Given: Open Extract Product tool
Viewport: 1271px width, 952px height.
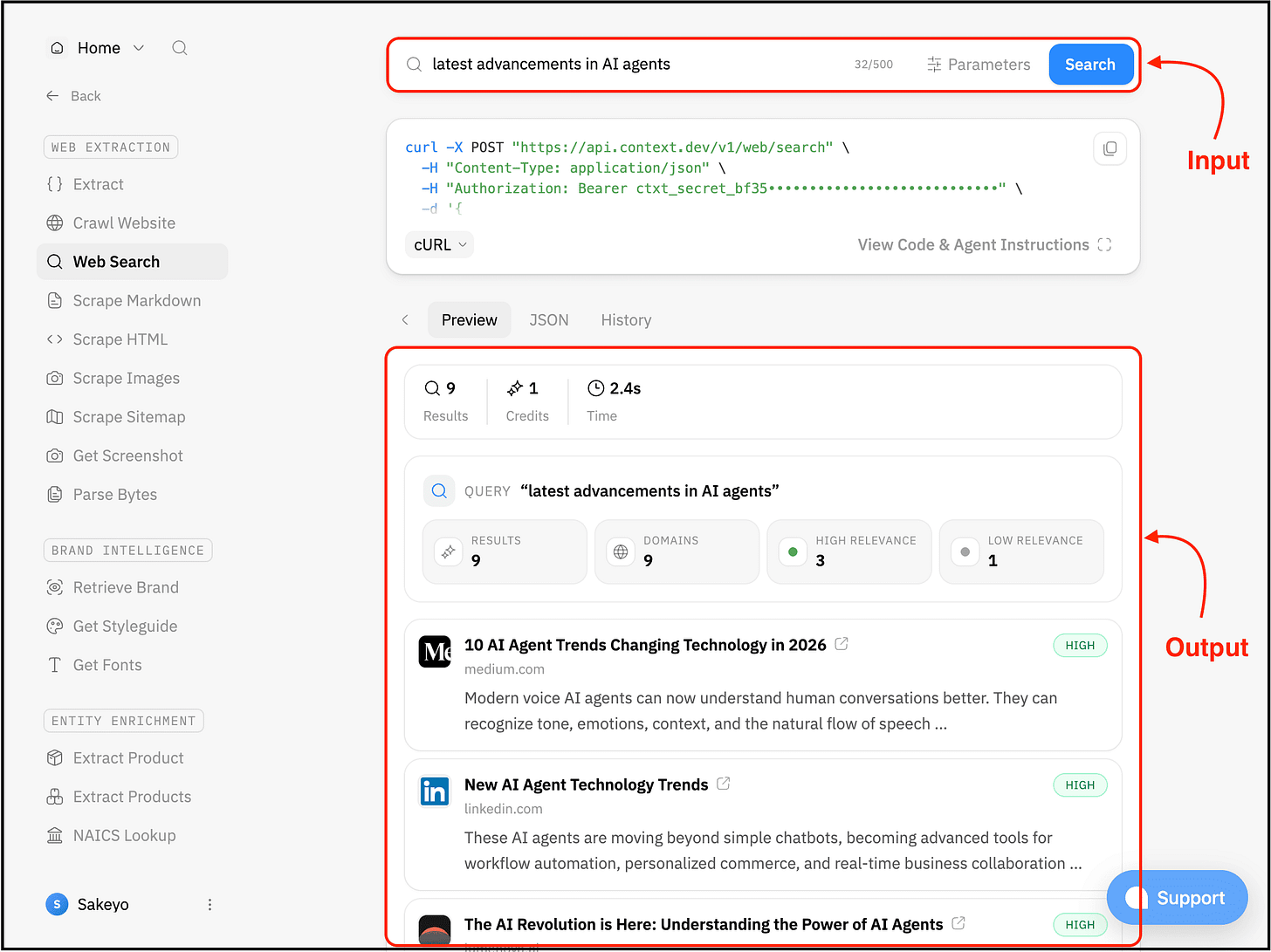Looking at the screenshot, I should (132, 757).
